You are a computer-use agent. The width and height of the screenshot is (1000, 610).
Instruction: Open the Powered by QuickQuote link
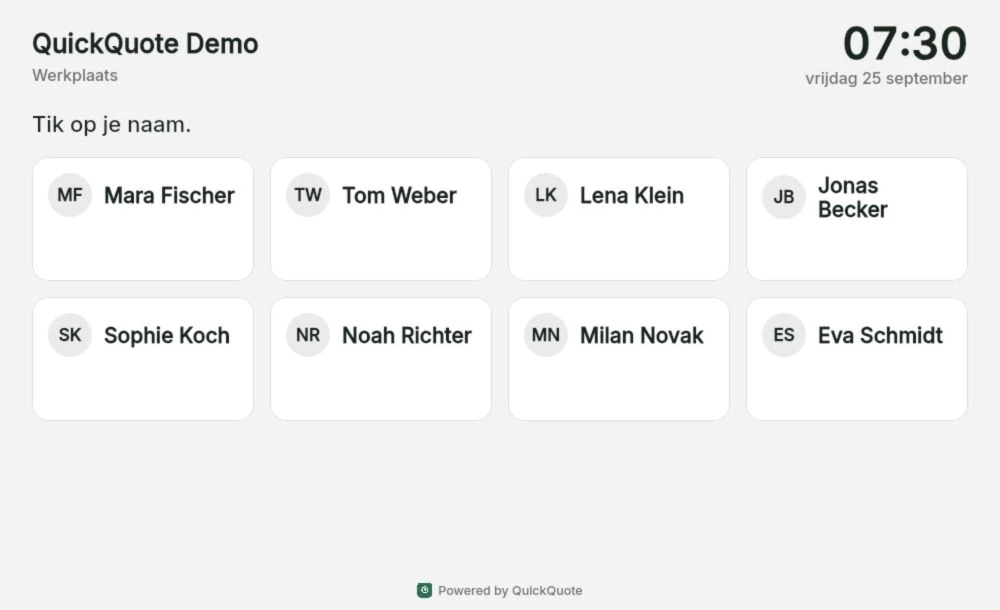coord(500,591)
